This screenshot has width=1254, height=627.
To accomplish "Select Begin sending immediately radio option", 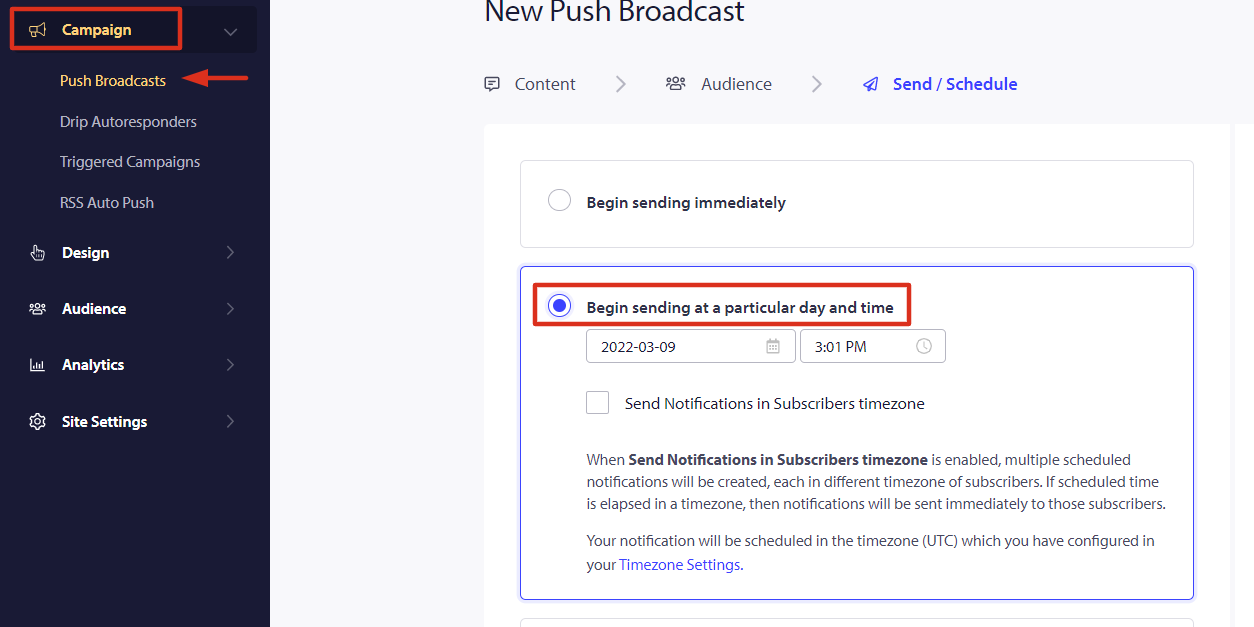I will point(559,201).
